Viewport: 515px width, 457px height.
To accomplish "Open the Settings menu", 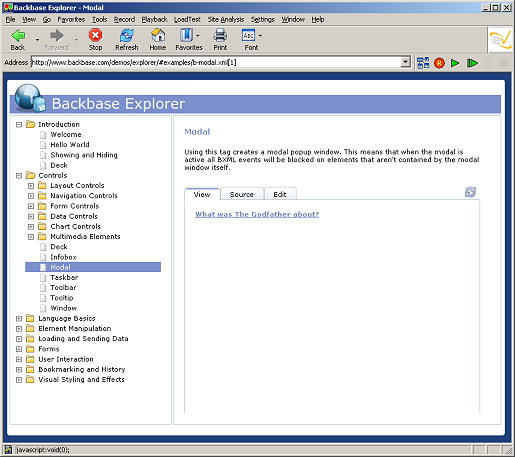I will pyautogui.click(x=263, y=20).
